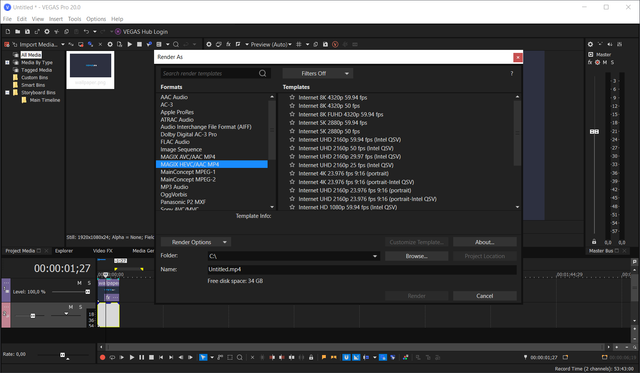Open the edit tool dropdown arrow in transport bar
Image resolution: width=640 pixels, height=373 pixels.
pos(211,357)
